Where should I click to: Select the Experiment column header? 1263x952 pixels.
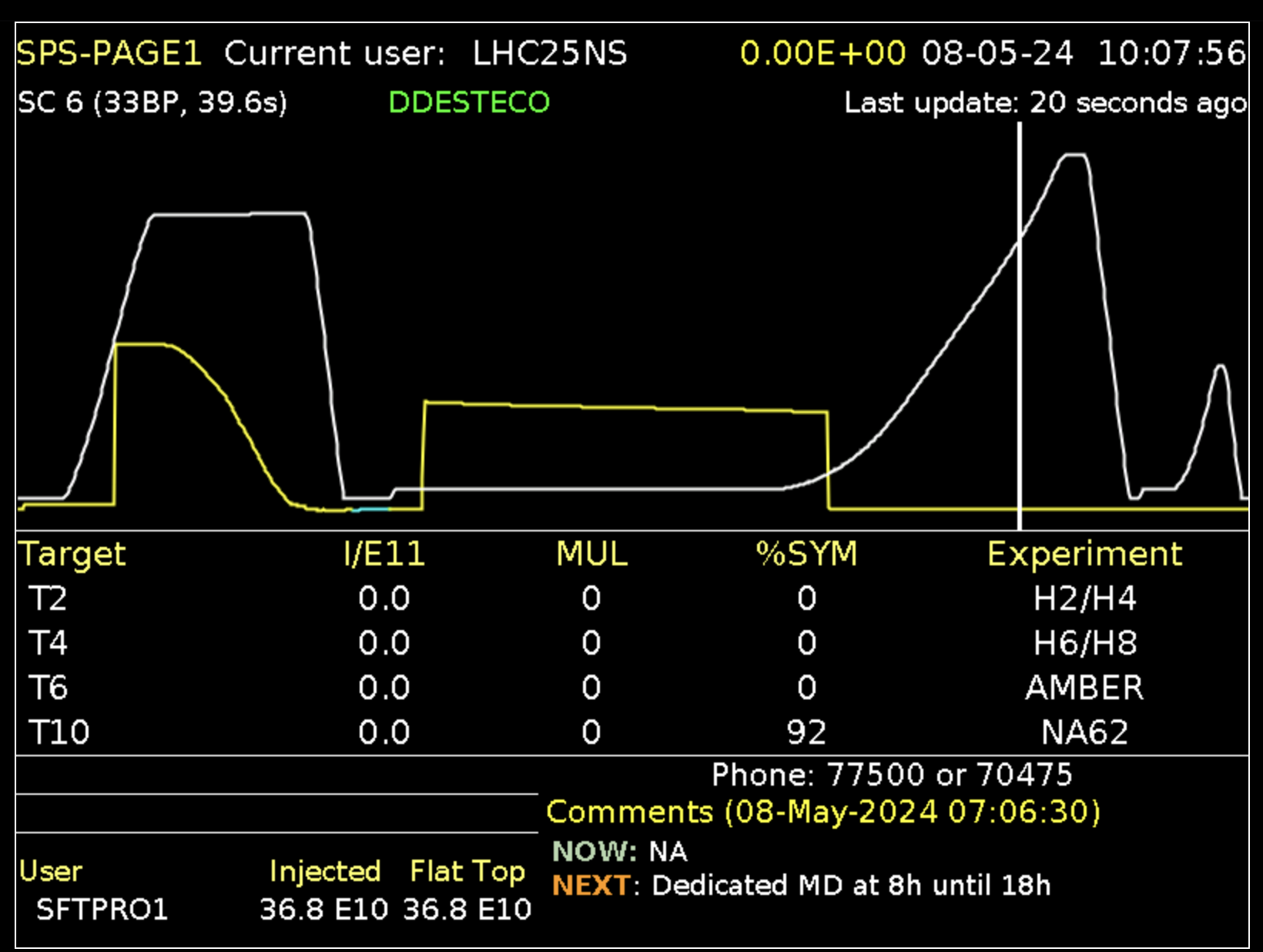tap(1084, 554)
